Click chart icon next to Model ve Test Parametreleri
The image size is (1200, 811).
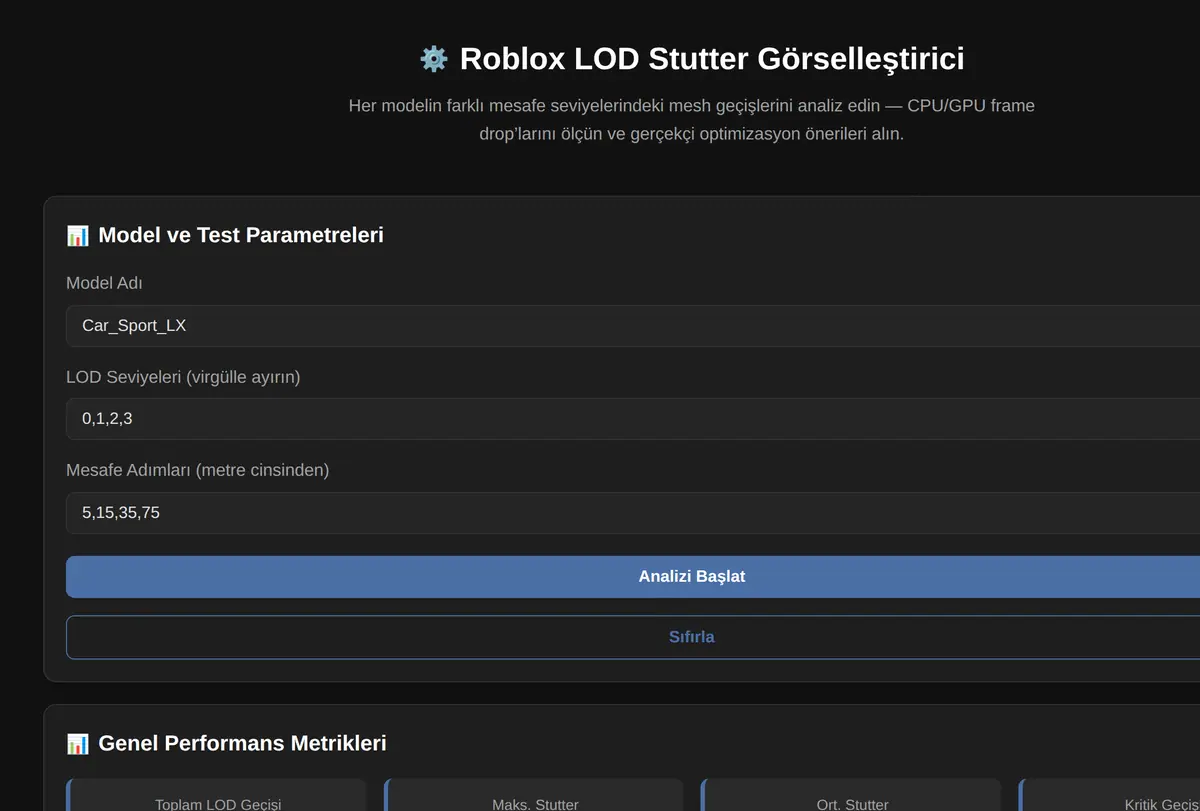click(x=77, y=235)
